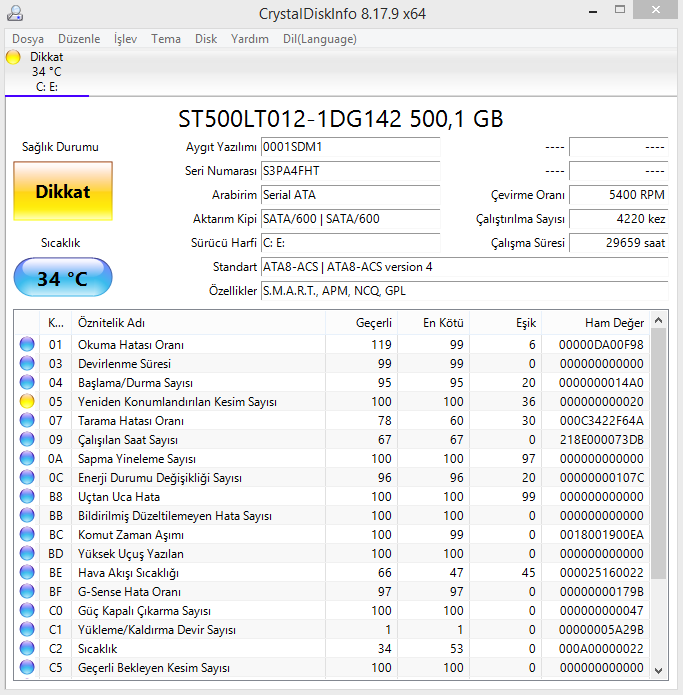The width and height of the screenshot is (683, 695).
Task: Click the blue orb beside Hava Akışı Sıcaklığı
Action: click(27, 572)
